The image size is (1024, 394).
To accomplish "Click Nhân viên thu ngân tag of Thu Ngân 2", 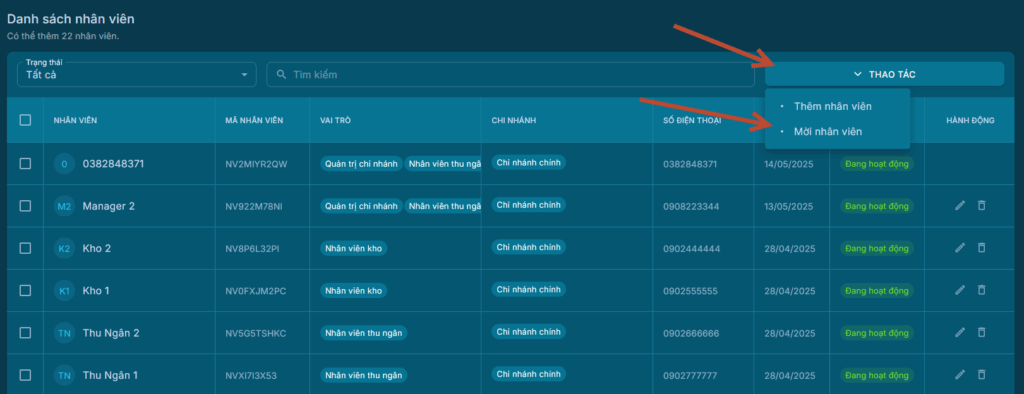I will (364, 333).
